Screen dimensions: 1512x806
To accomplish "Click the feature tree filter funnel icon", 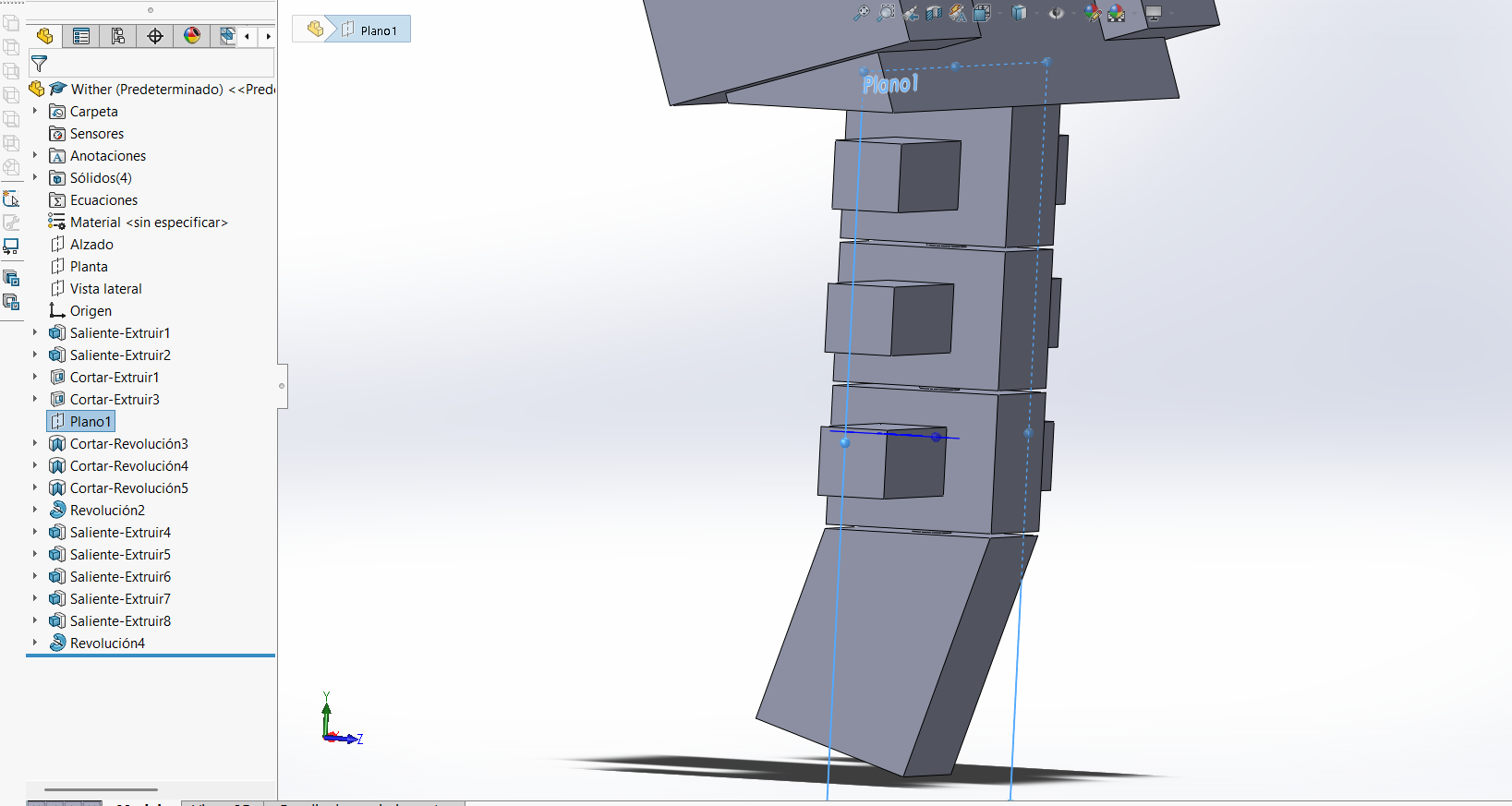I will (39, 64).
